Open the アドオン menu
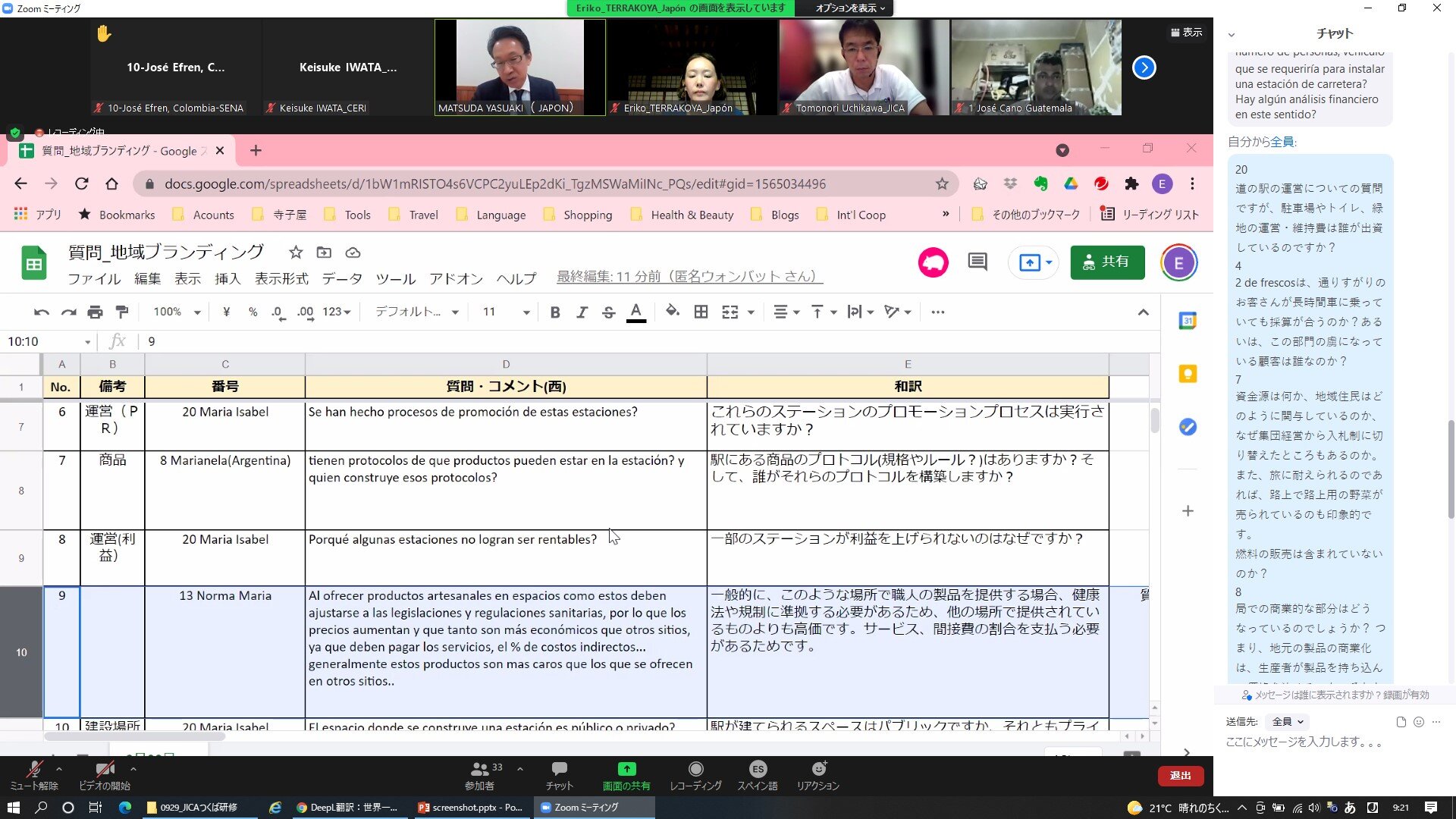Image resolution: width=1456 pixels, height=819 pixels. [456, 278]
